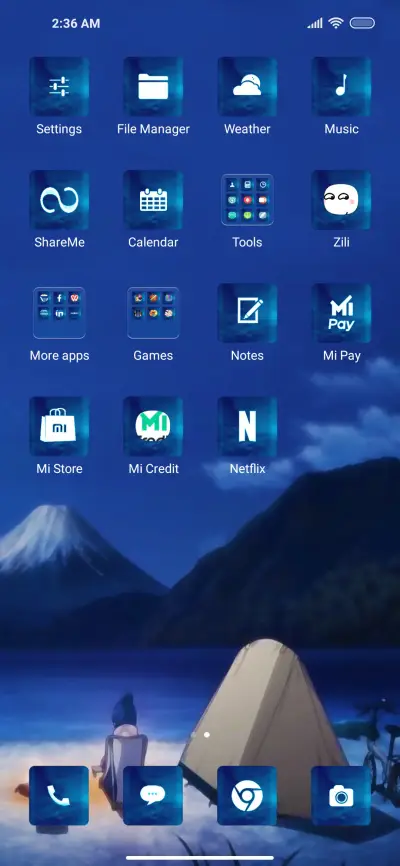This screenshot has height=866, width=400.
Task: Tap the battery indicator
Action: [362, 23]
